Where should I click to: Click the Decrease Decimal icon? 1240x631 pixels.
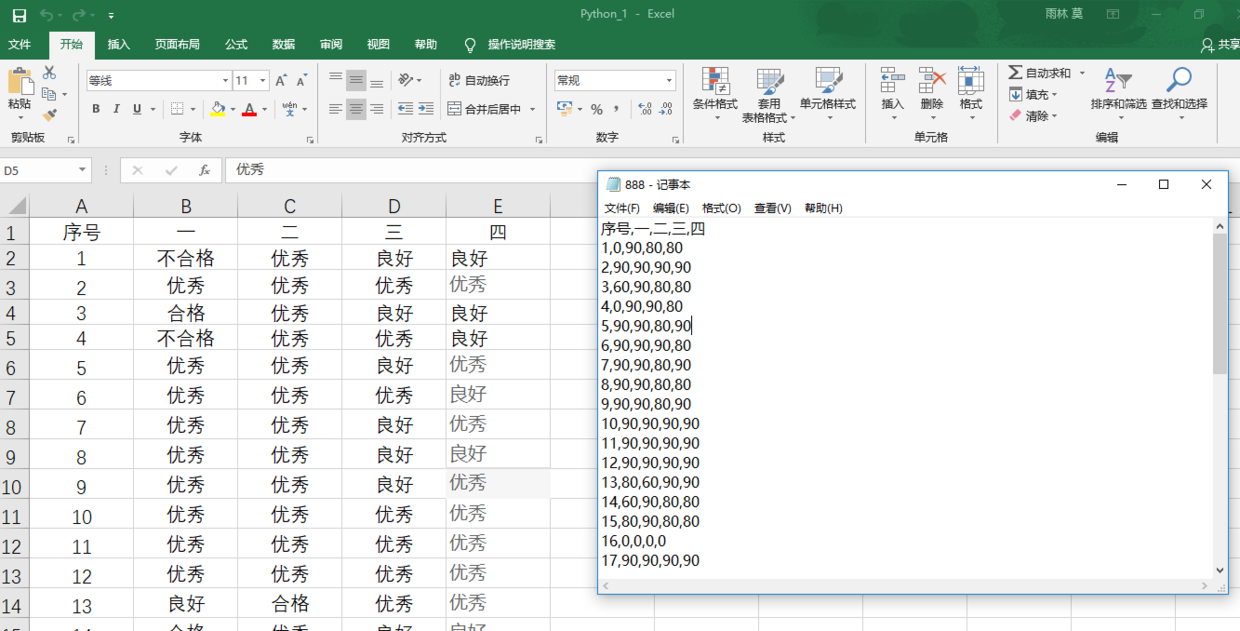click(x=664, y=109)
